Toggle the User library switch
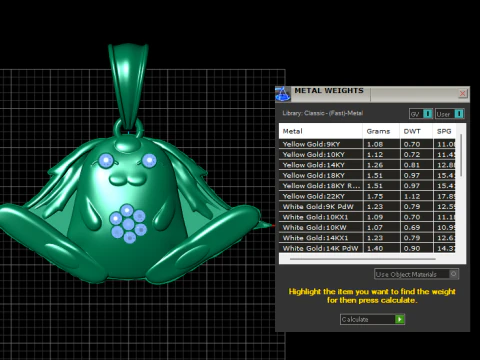The height and width of the screenshot is (360, 480). tap(450, 114)
